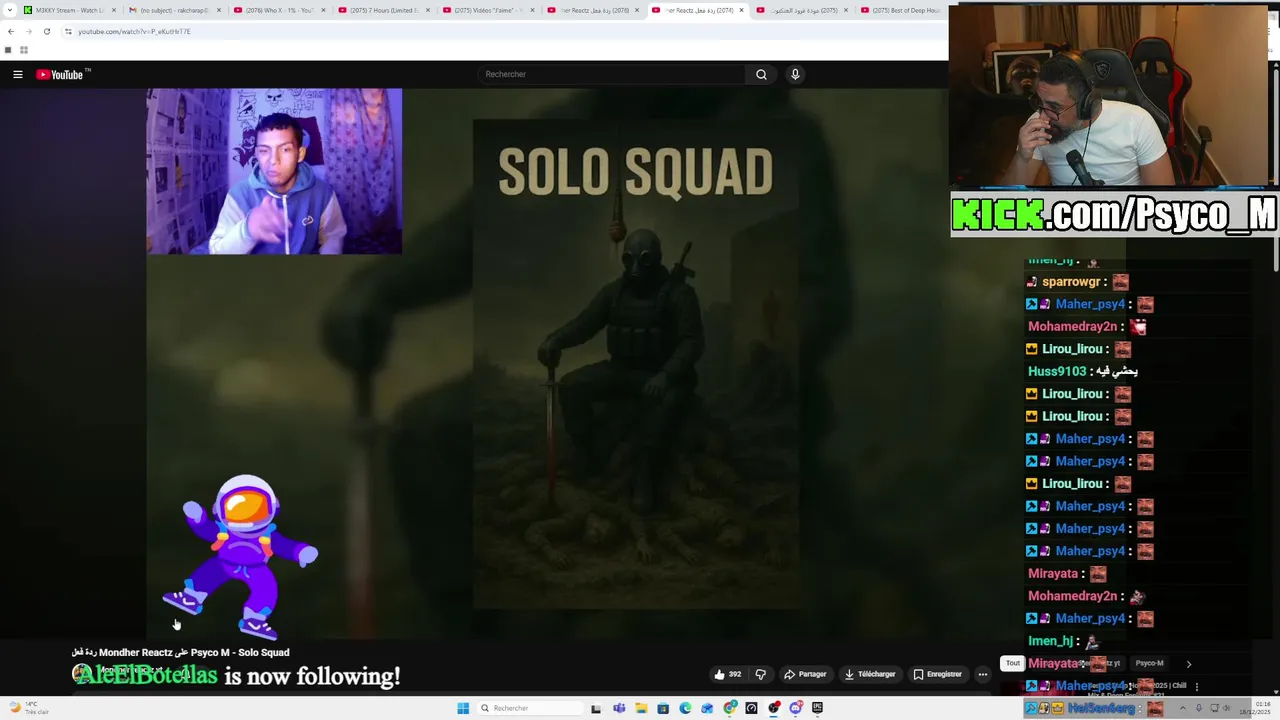
Task: Select the Tout filter chip
Action: 1013,663
